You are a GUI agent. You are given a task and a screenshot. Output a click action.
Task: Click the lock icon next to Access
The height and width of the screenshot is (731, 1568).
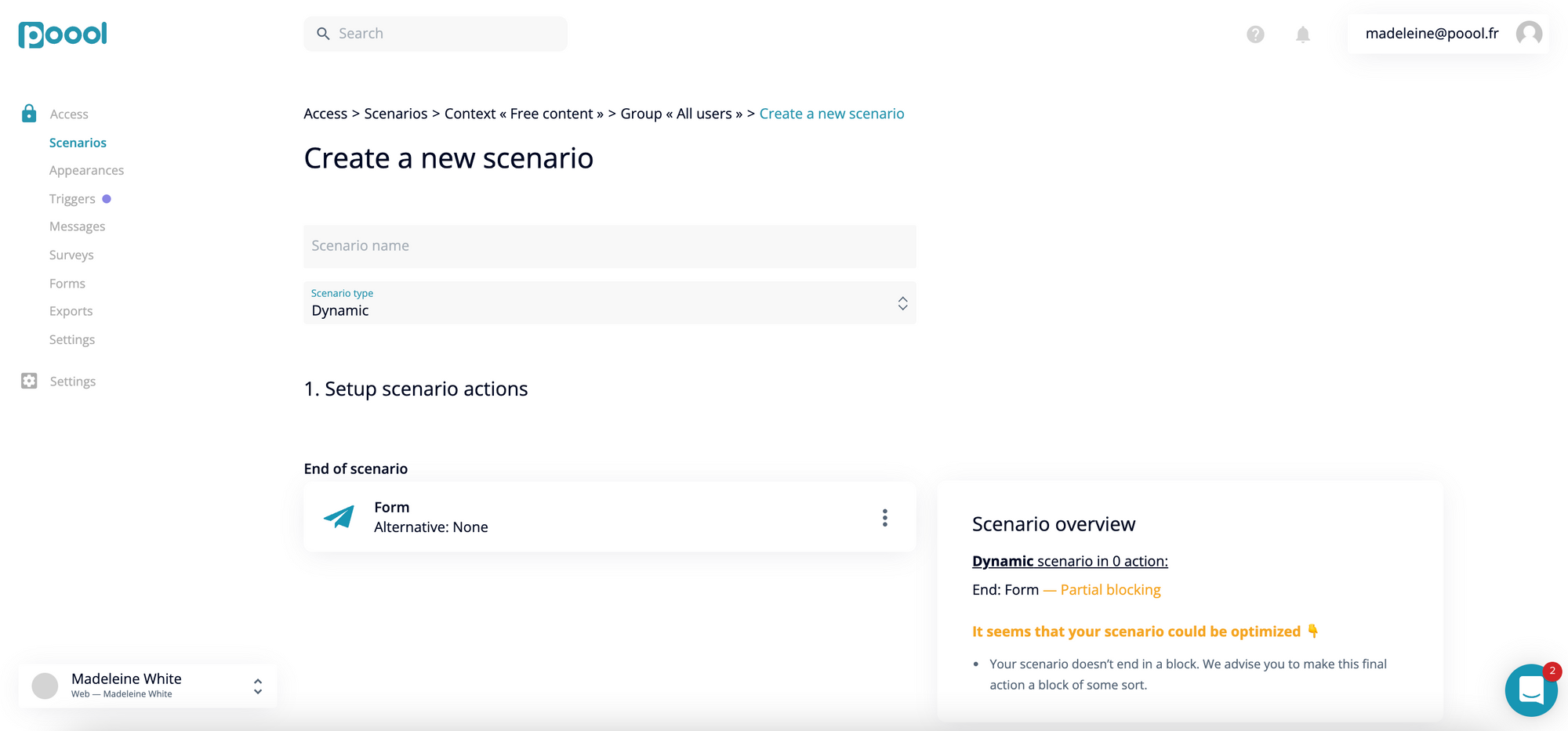coord(29,113)
